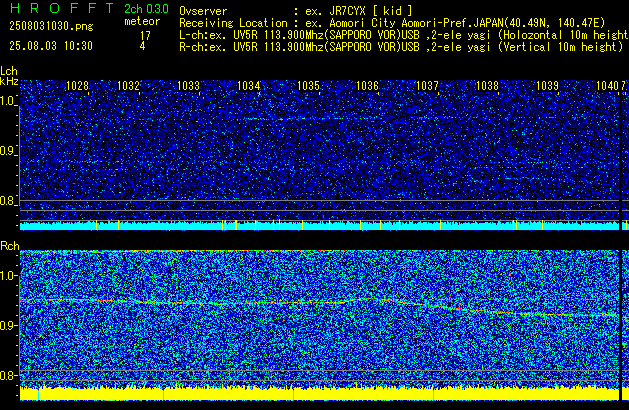629x410 pixels.
Task: Click the Rch 0.9 kHz axis label
Action: point(8,325)
